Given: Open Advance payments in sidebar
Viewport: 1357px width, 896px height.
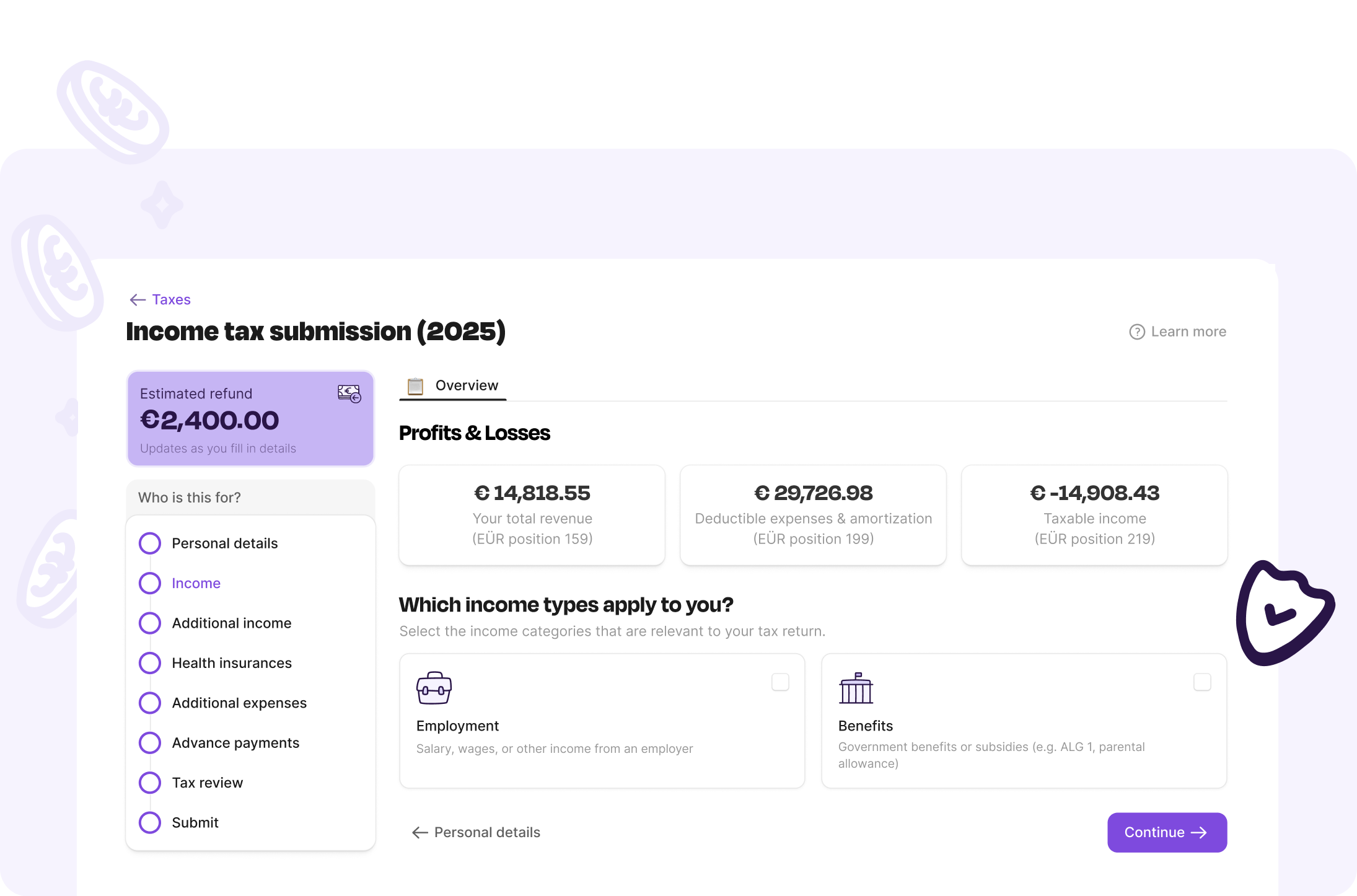Looking at the screenshot, I should (x=235, y=743).
